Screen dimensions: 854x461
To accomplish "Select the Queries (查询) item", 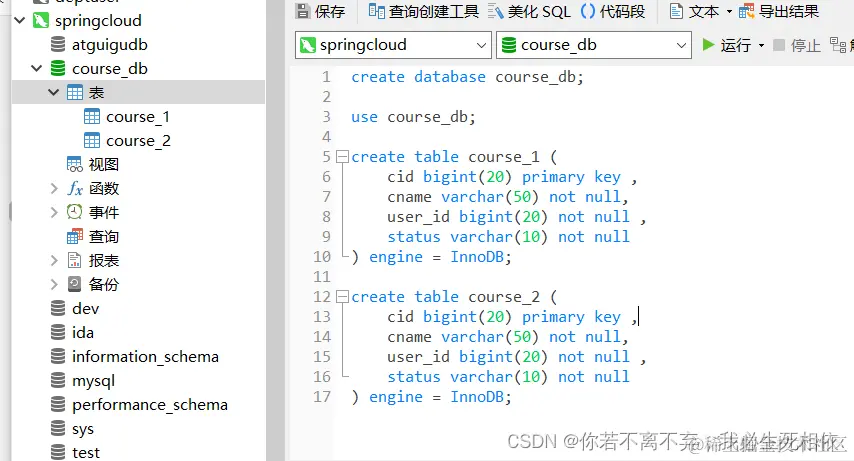I will point(103,236).
